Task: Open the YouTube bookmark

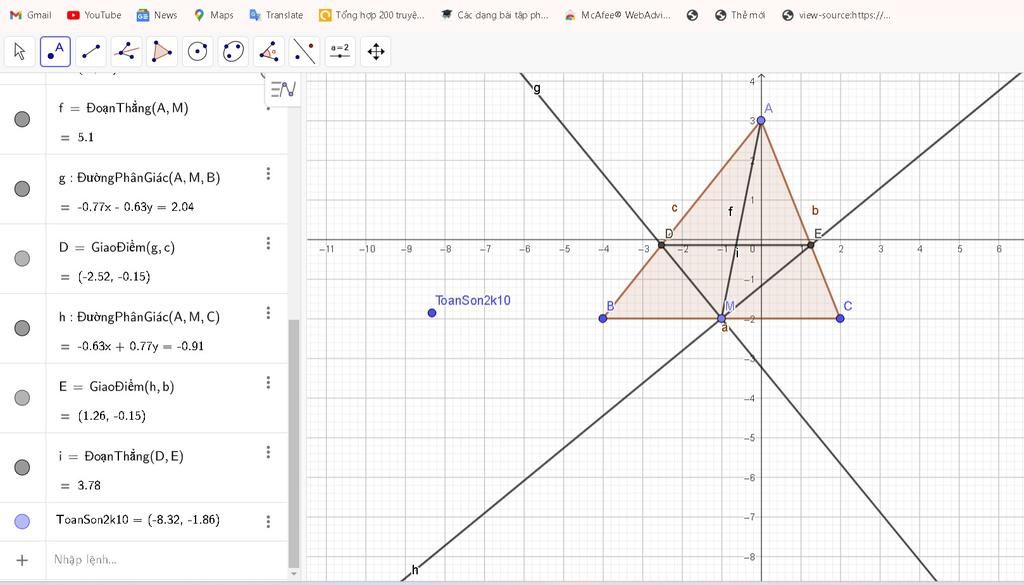Action: click(x=94, y=15)
